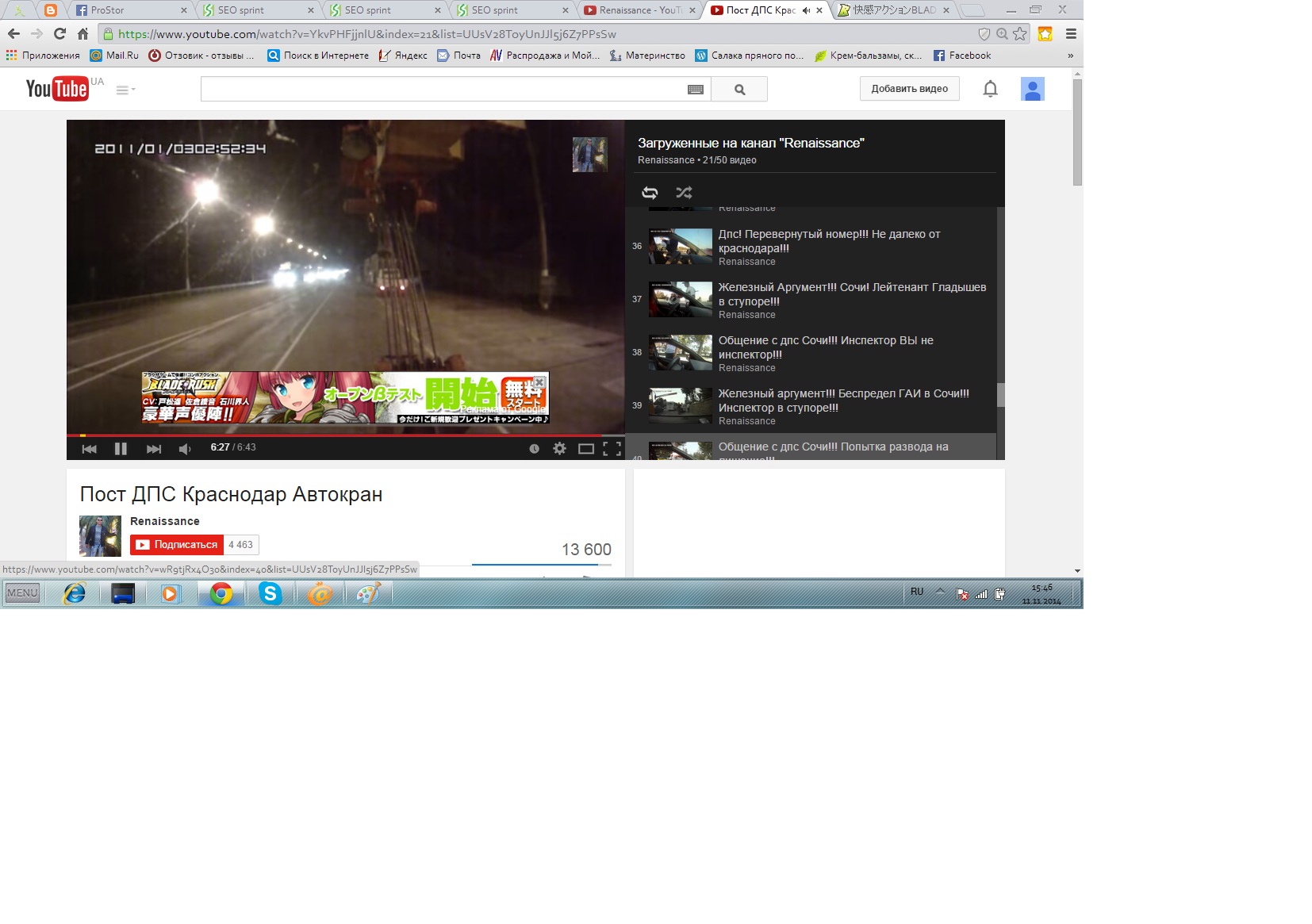Screen dimensions: 1312x924
Task: Click the search magnifier button
Action: (x=739, y=90)
